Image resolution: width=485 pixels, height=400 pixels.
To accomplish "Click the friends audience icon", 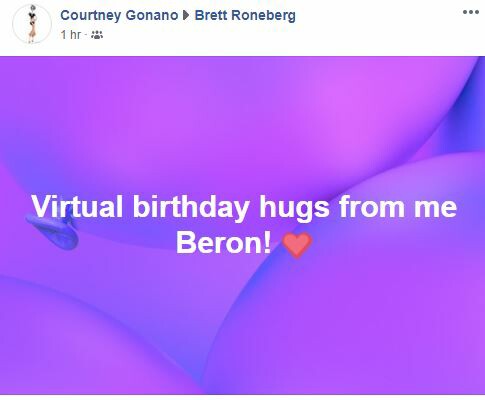I will click(97, 35).
